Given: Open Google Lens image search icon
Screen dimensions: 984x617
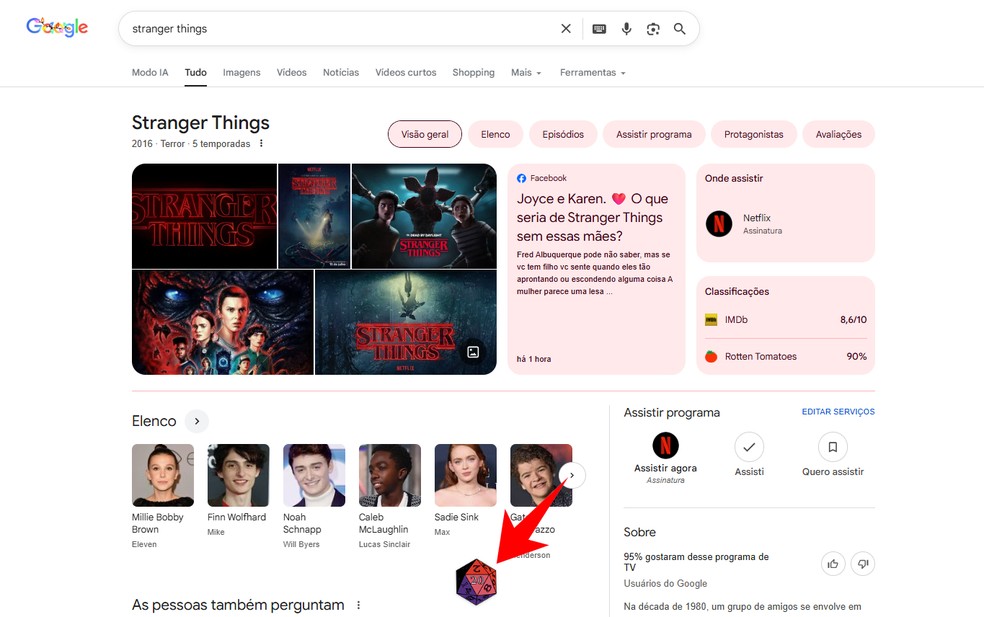Looking at the screenshot, I should (x=653, y=29).
